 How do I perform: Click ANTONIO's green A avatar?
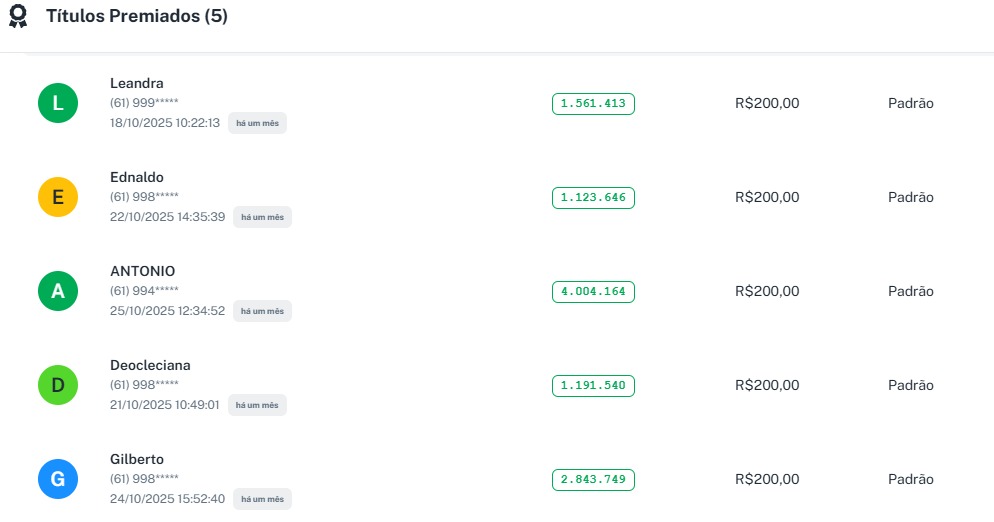pos(58,291)
